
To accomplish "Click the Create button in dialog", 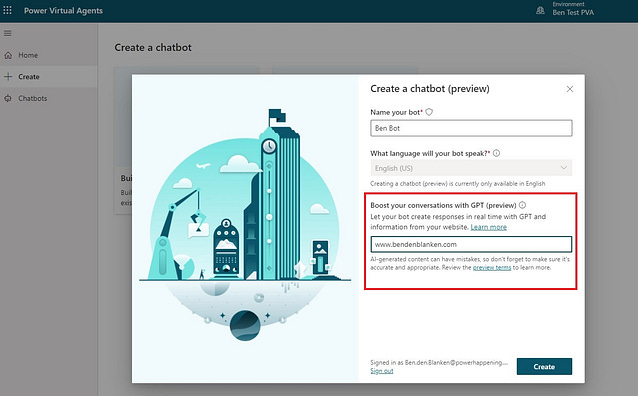I will 544,367.
